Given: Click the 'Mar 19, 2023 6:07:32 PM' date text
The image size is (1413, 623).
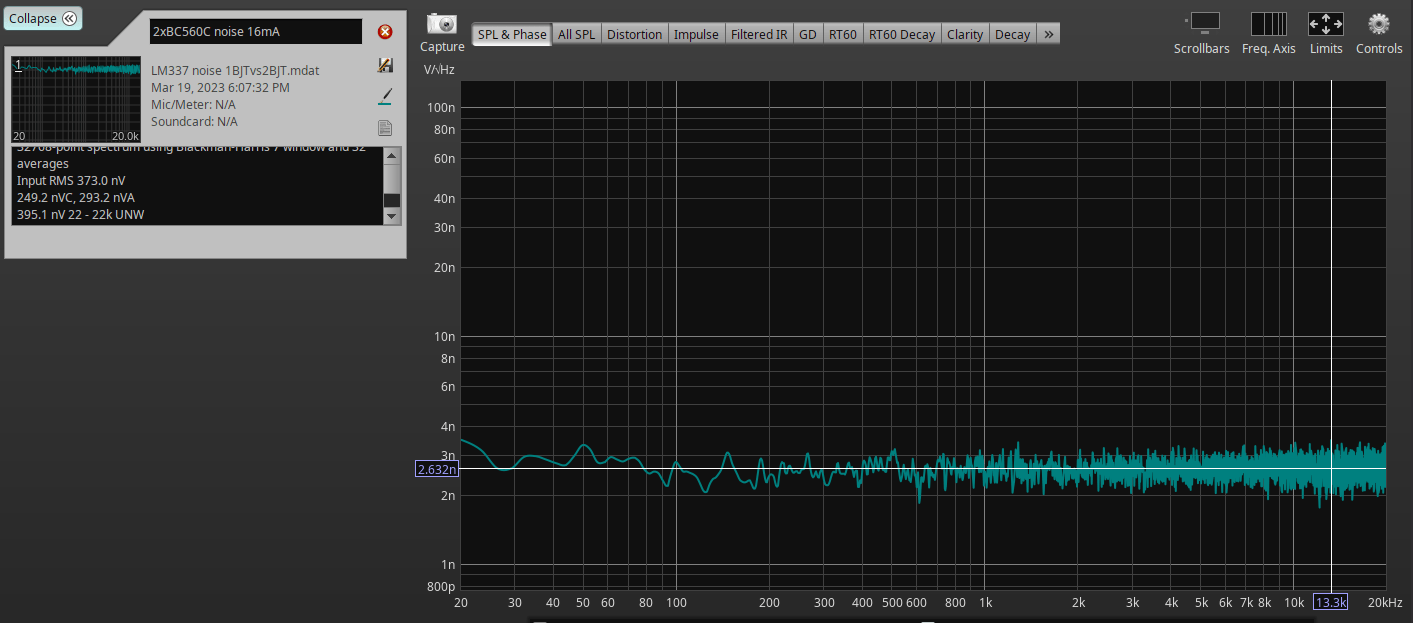Looking at the screenshot, I should tap(220, 87).
